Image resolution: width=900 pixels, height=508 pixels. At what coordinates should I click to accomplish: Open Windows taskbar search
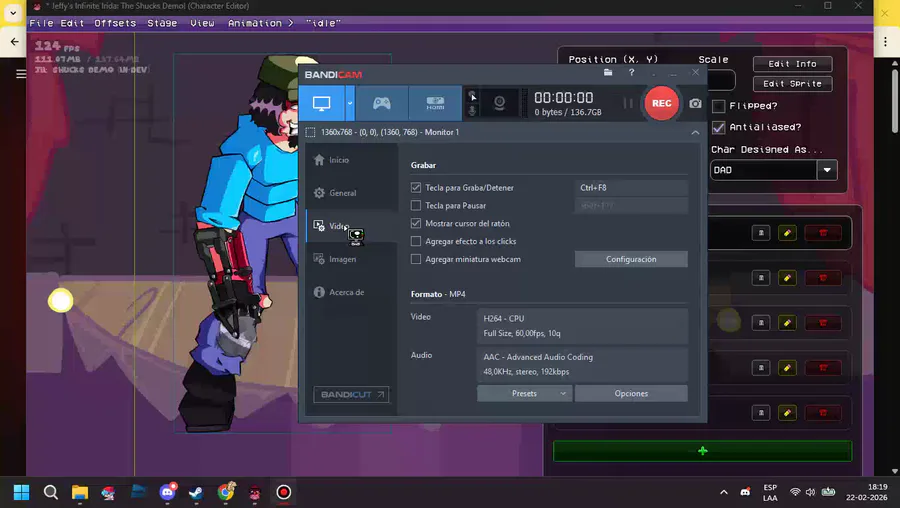click(x=51, y=493)
